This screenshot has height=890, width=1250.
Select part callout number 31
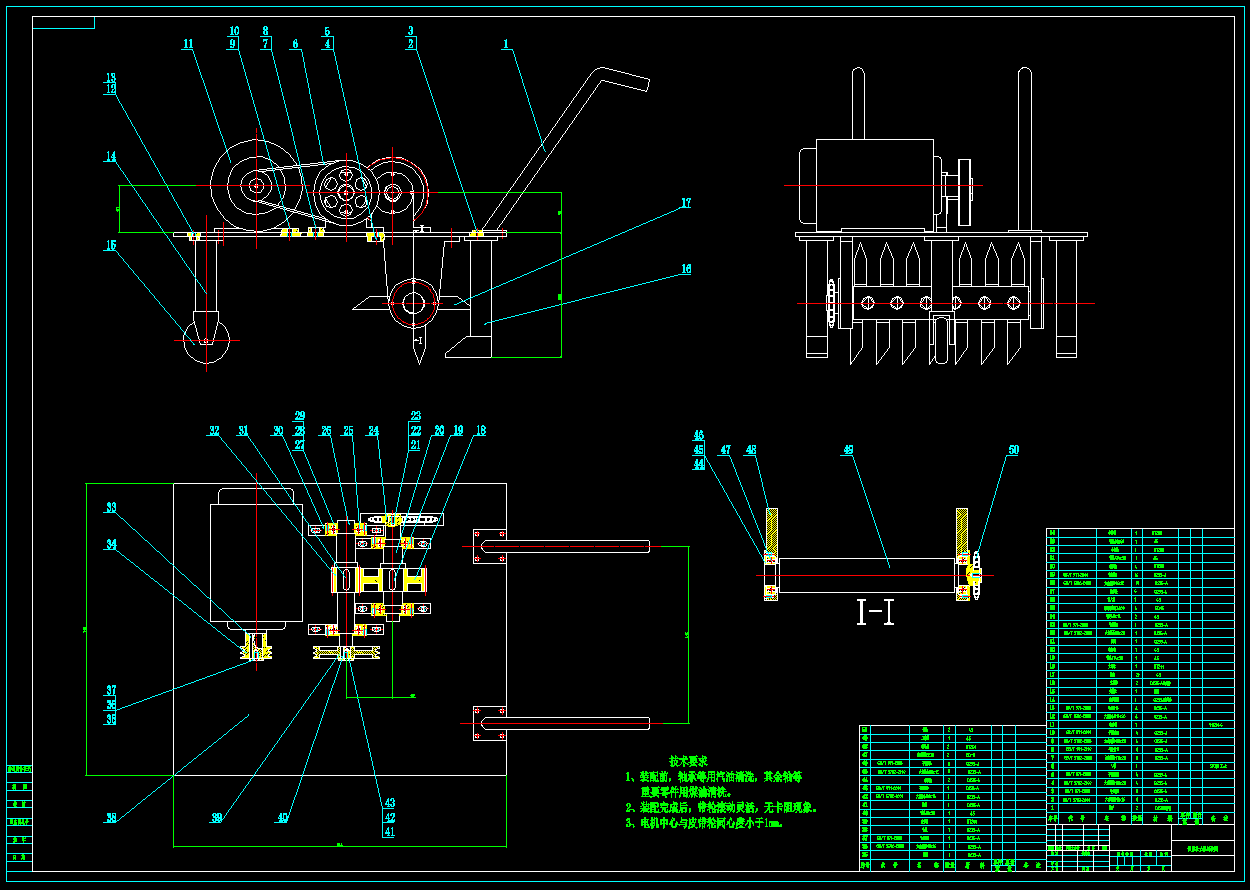tap(243, 431)
